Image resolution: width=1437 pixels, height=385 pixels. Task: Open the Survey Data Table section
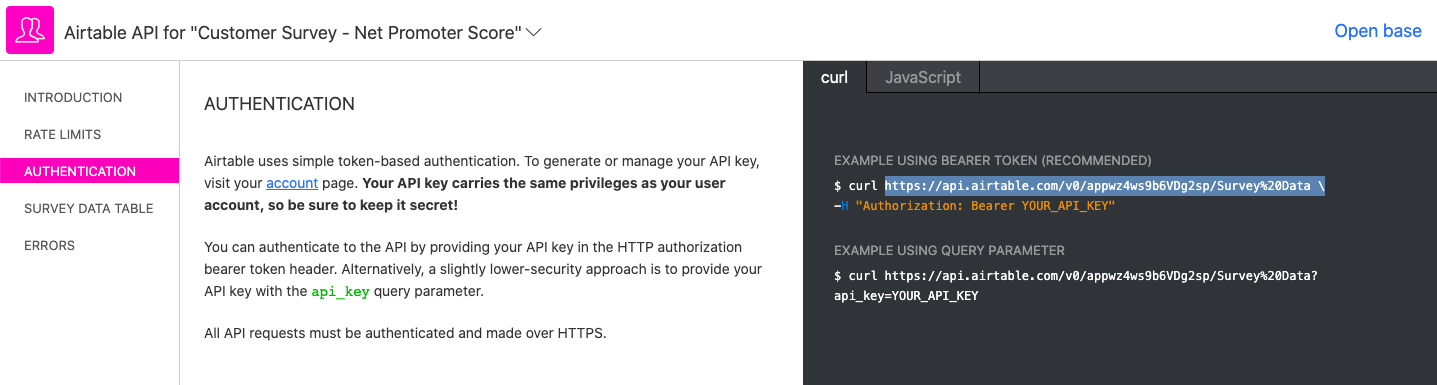(x=88, y=208)
